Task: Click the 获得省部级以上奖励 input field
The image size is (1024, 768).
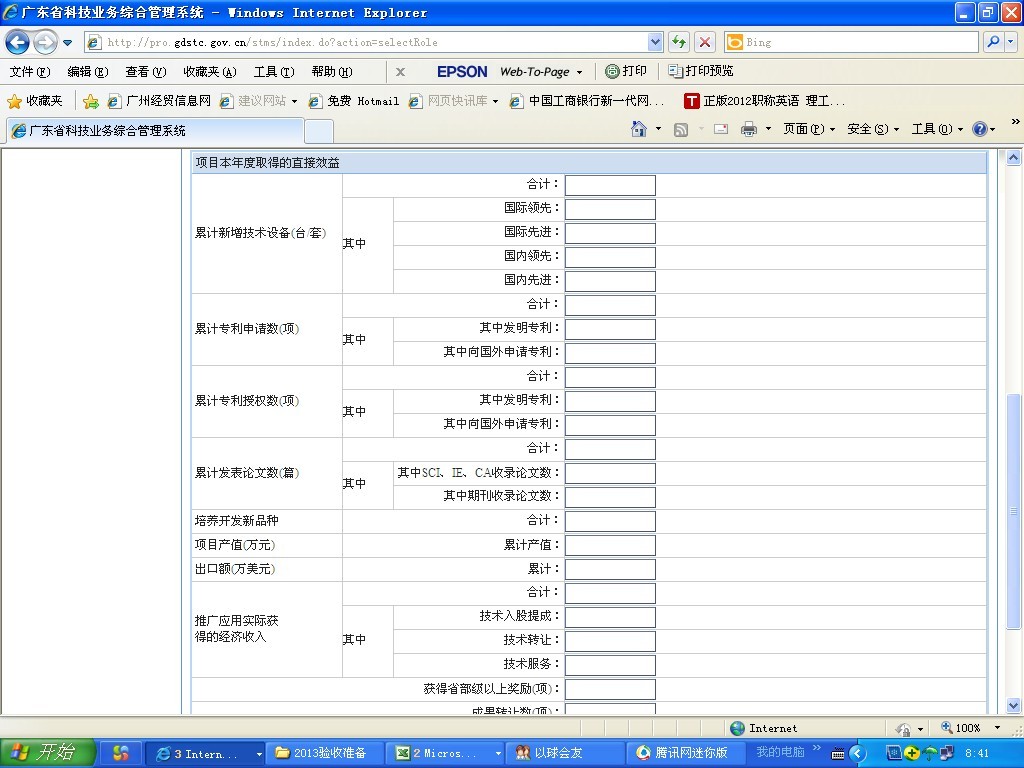Action: tap(610, 690)
